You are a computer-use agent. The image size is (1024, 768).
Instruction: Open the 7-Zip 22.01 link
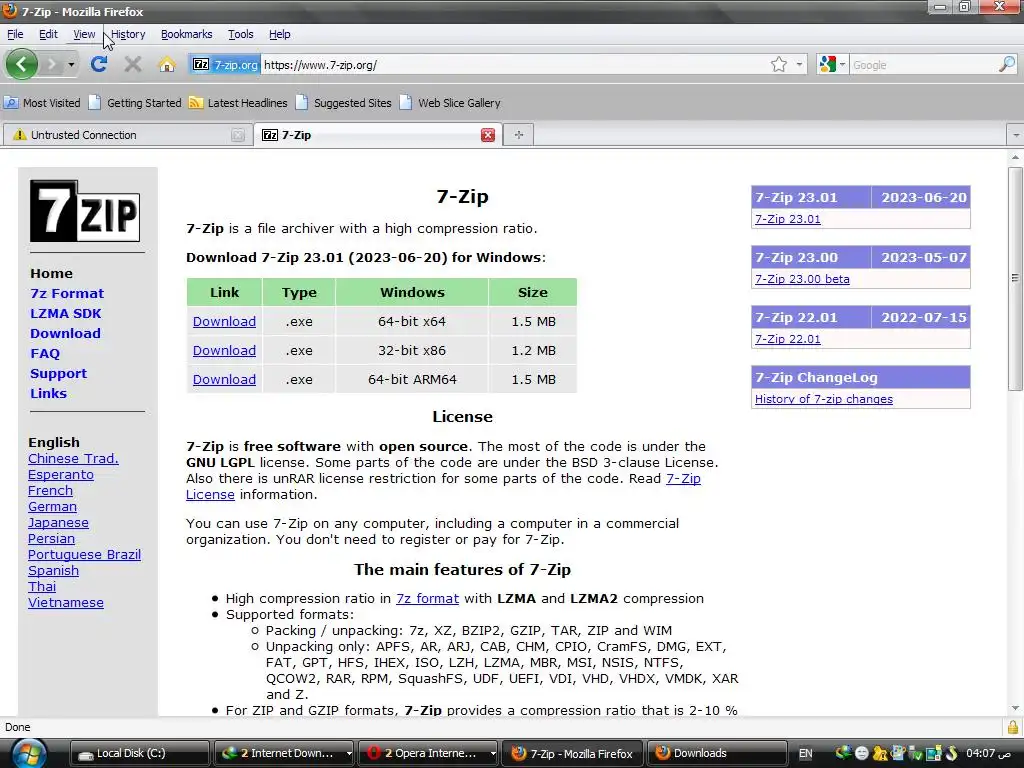[x=788, y=339]
